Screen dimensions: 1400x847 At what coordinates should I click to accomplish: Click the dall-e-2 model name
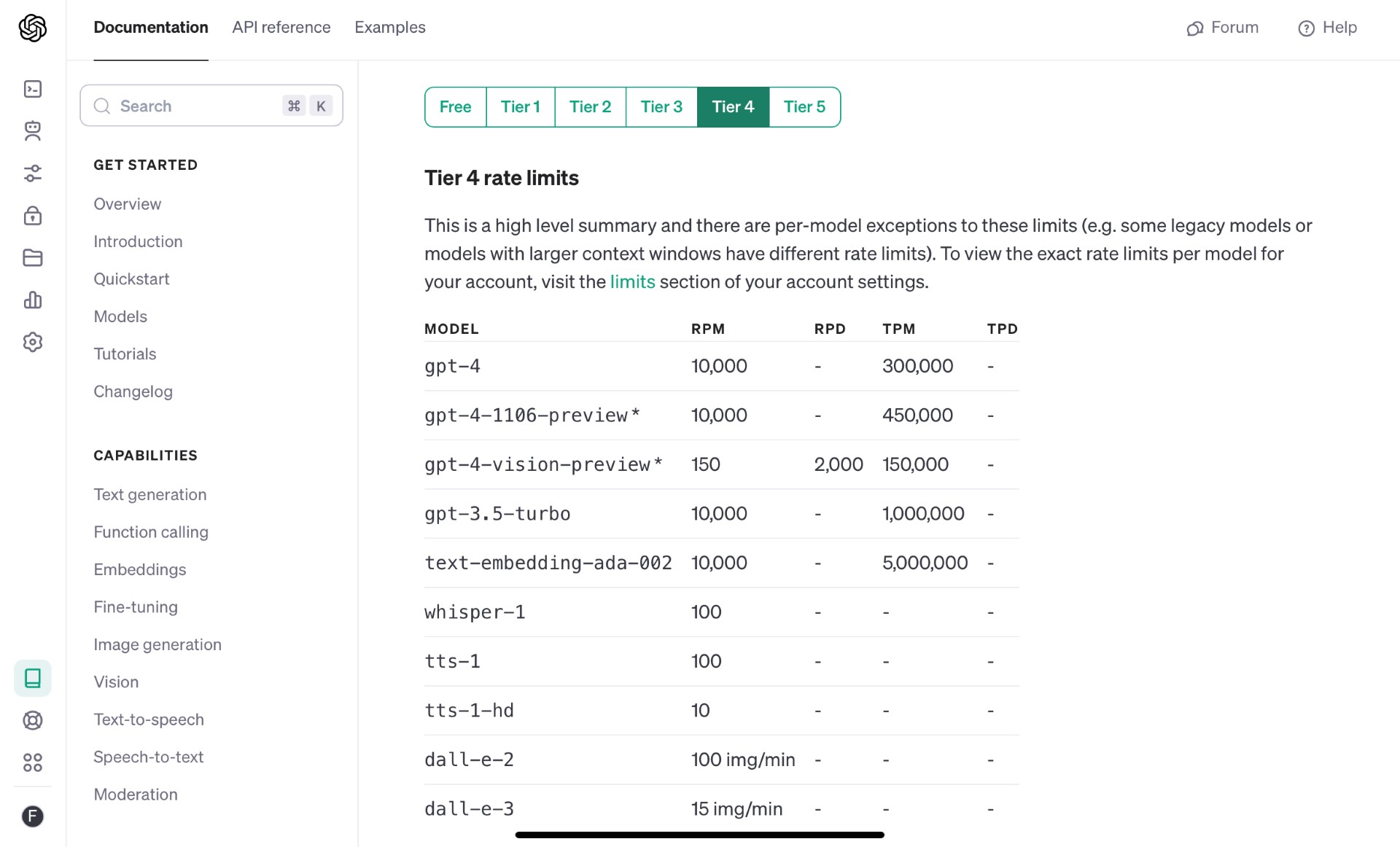click(x=469, y=760)
